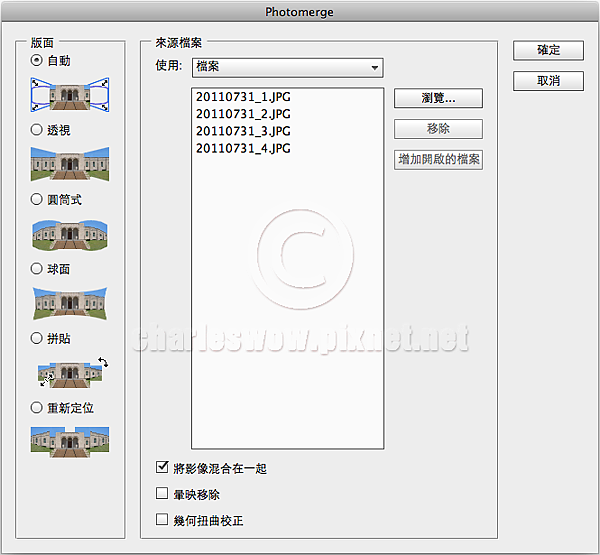The height and width of the screenshot is (555, 600).
Task: Select file 20110731_3.JPG in the list
Action: [243, 131]
